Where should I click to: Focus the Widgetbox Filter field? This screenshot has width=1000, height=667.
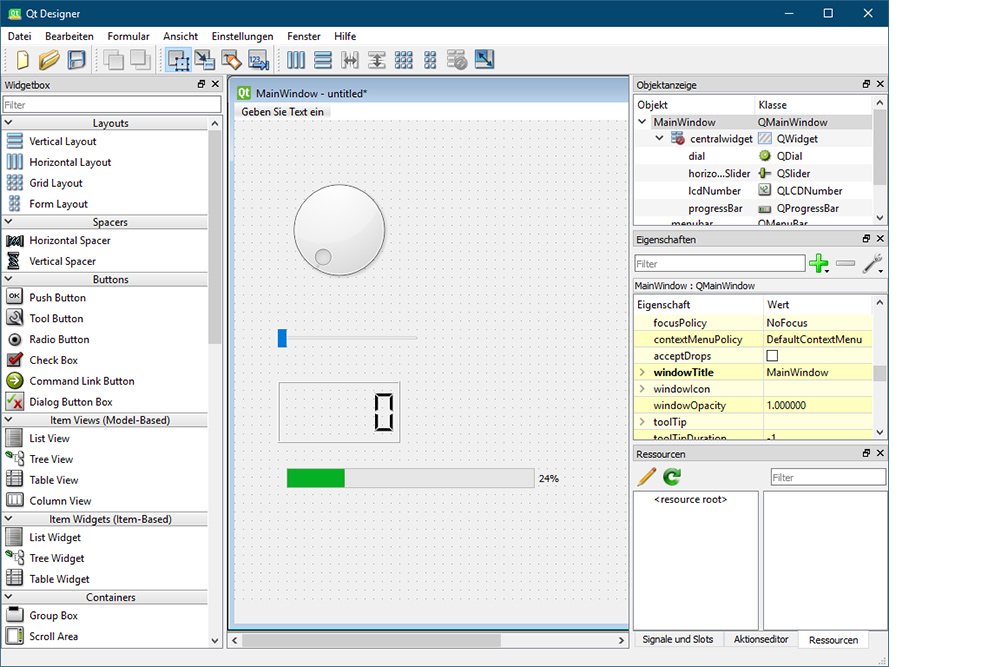[112, 105]
